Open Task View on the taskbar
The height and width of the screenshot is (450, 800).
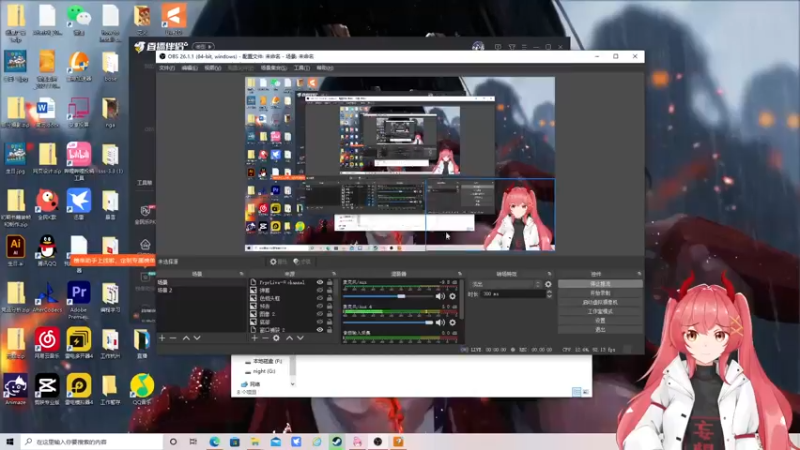[x=193, y=441]
